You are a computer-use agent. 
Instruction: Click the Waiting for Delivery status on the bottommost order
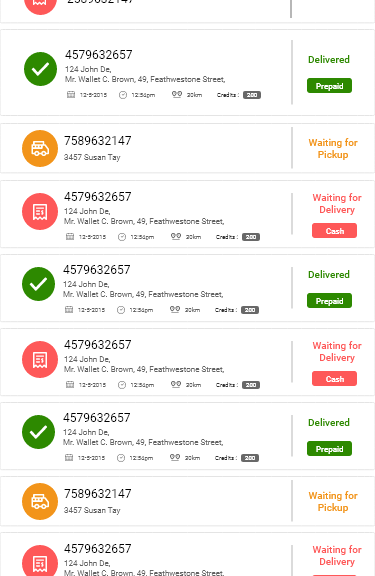[337, 555]
